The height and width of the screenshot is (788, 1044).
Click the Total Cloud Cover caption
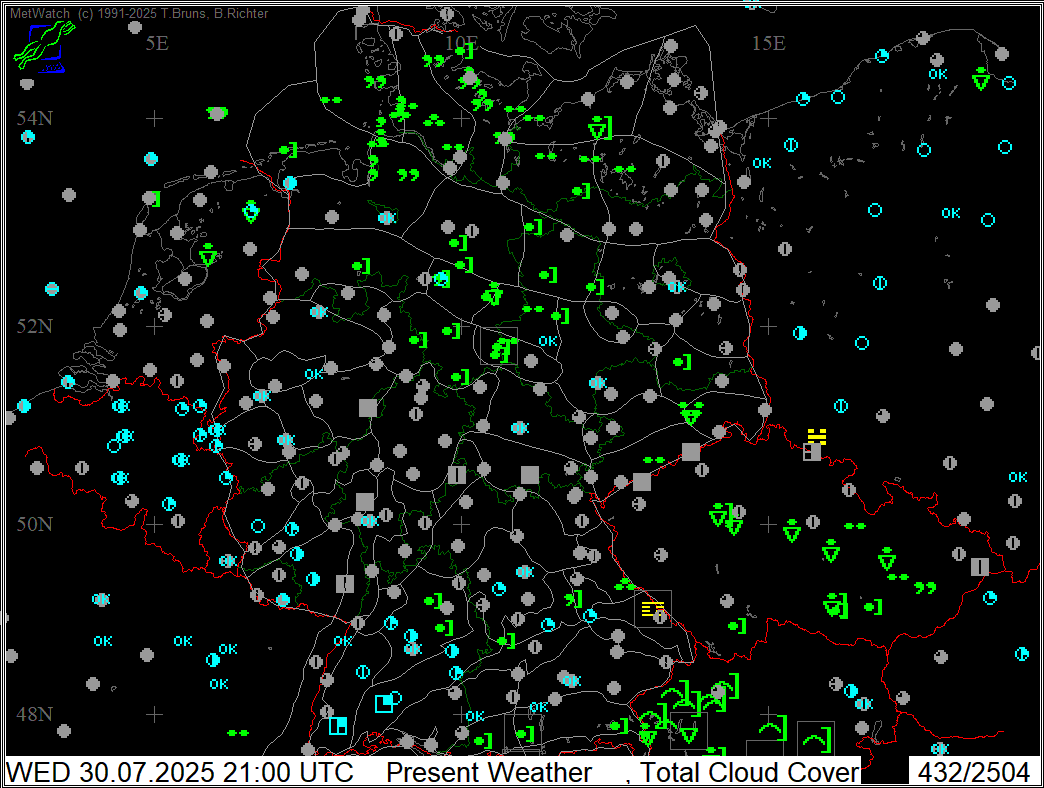pos(750,772)
